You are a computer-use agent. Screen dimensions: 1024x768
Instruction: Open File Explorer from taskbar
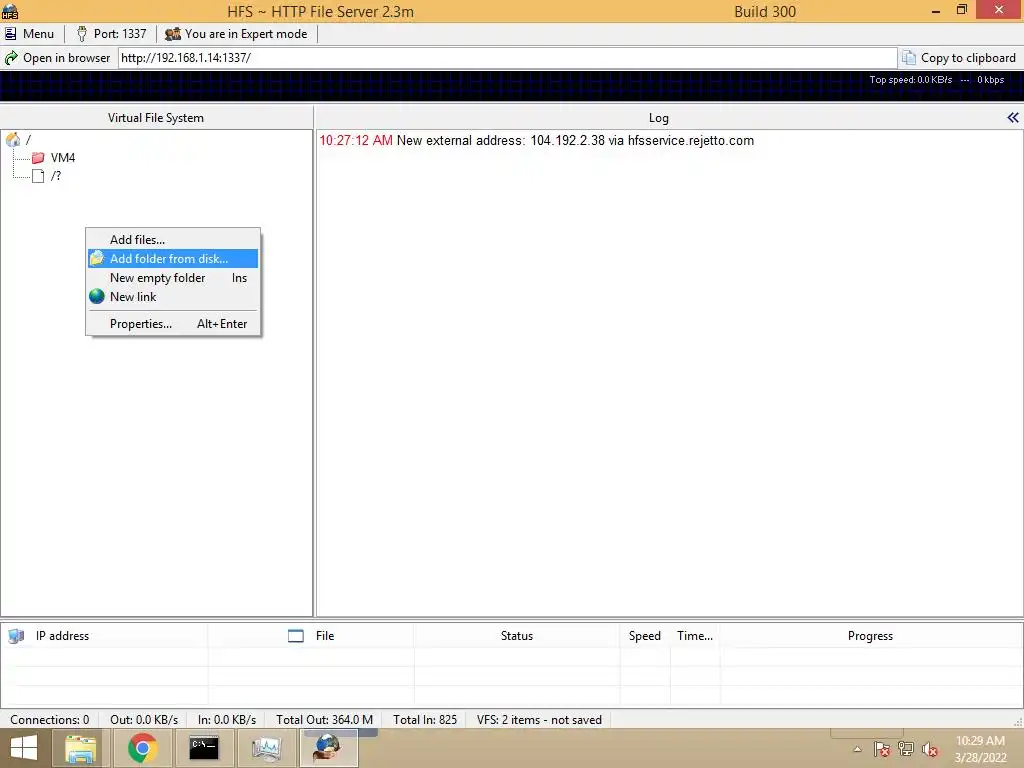pyautogui.click(x=80, y=748)
